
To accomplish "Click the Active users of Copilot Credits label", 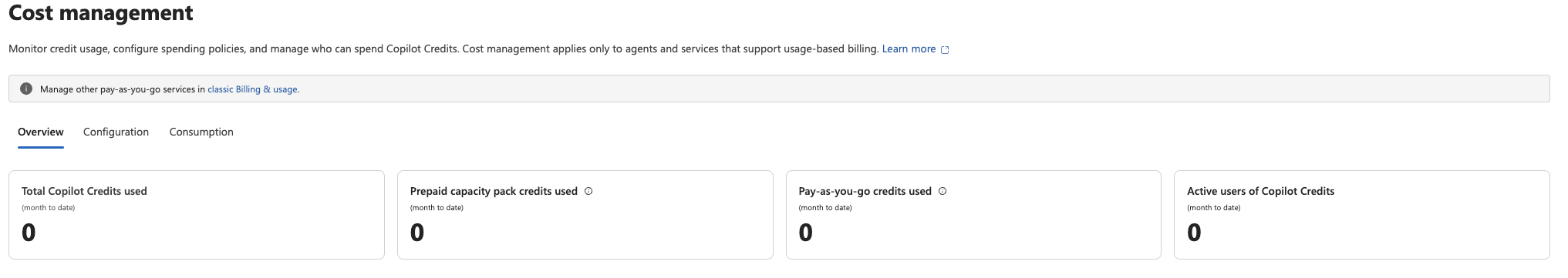I will 1260,191.
